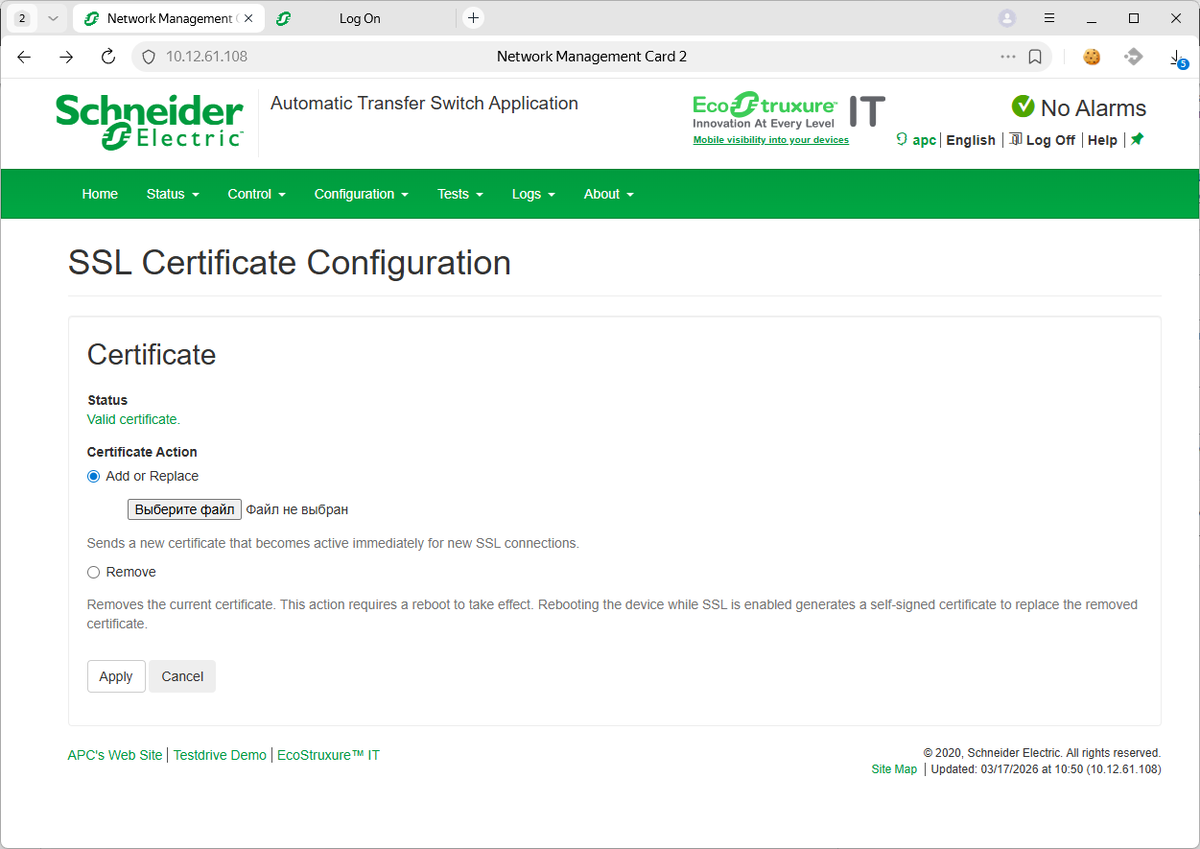Open the Help link
Image resolution: width=1200 pixels, height=849 pixels.
pyautogui.click(x=1102, y=140)
